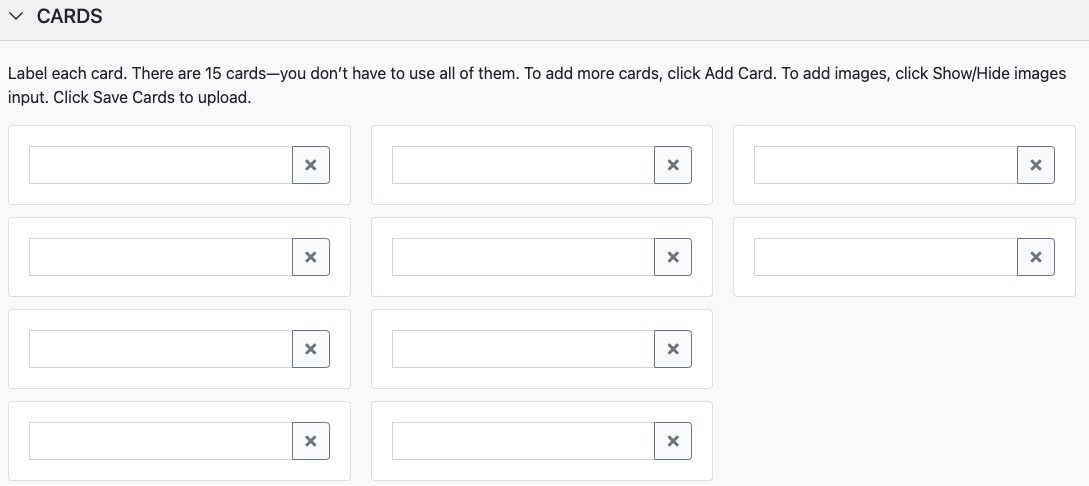
Task: Delete the right card in the second row
Action: click(1036, 257)
